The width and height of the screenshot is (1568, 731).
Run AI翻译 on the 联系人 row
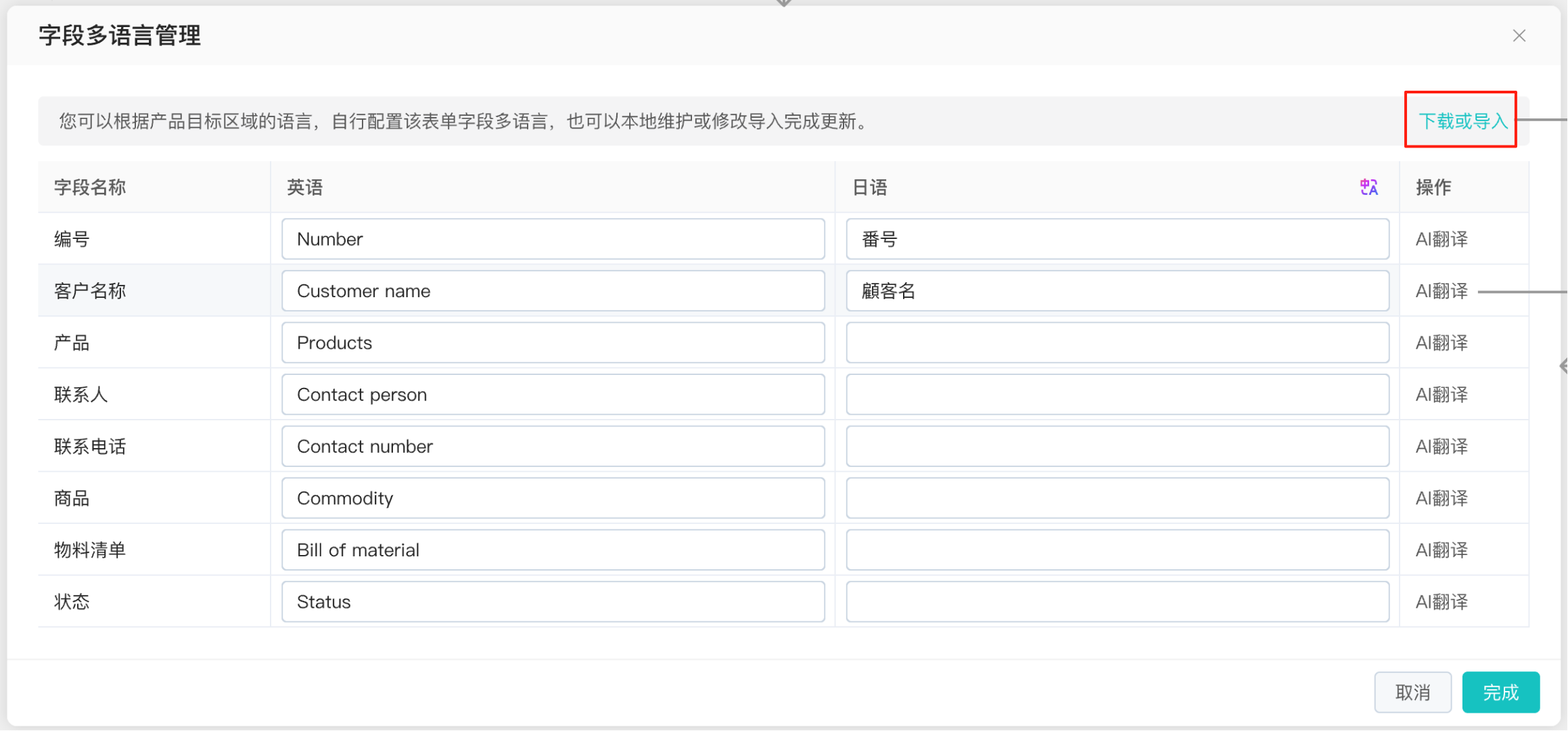[1442, 395]
